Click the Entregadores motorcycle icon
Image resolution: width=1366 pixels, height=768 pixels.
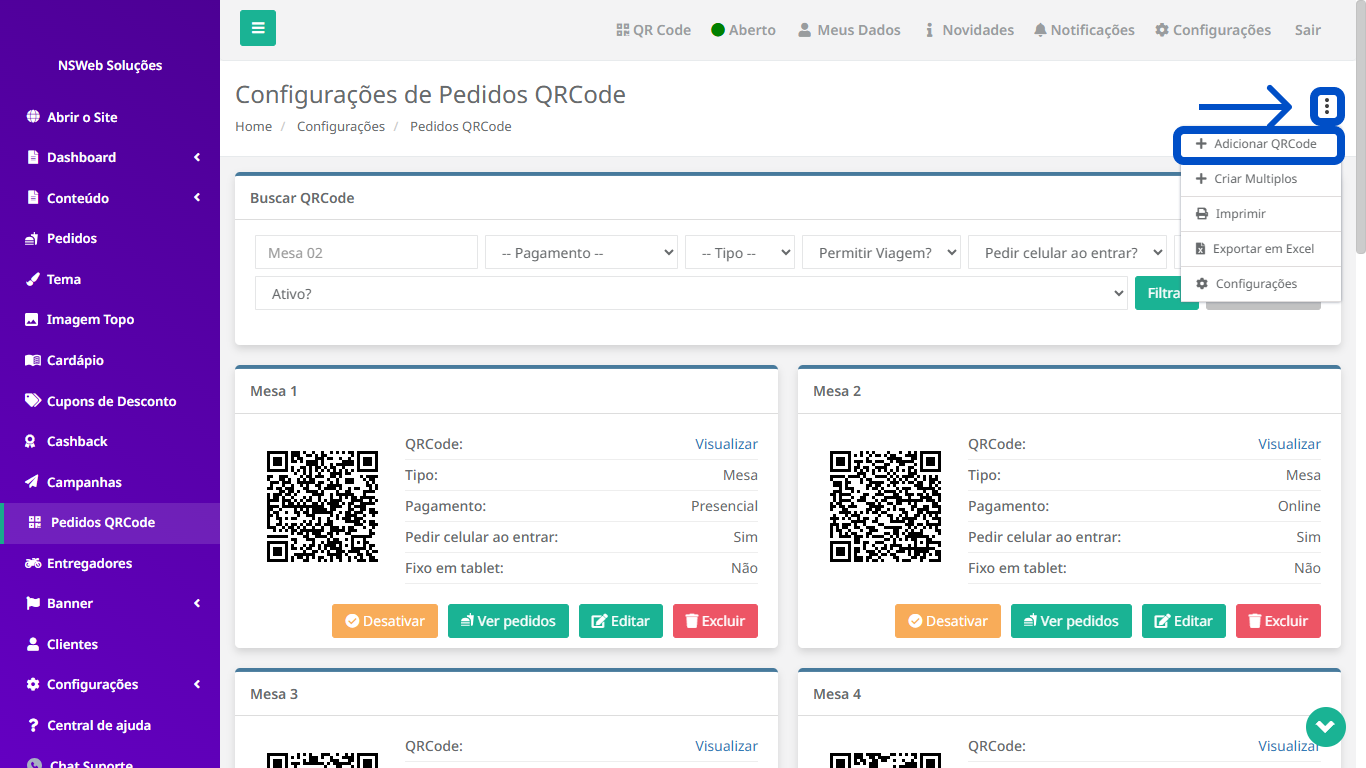[x=33, y=563]
